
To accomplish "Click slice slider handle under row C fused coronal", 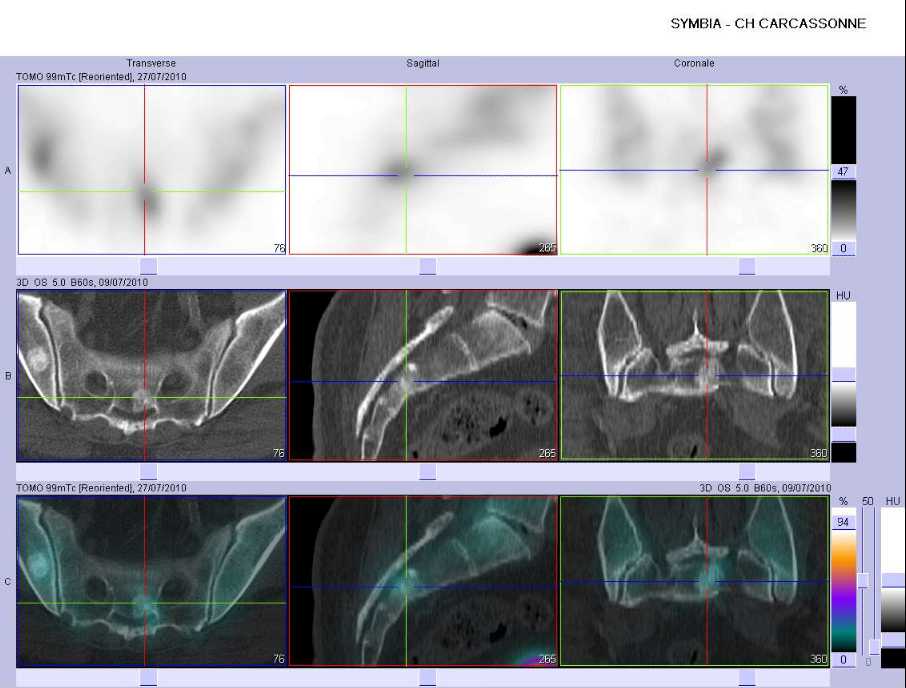I will [747, 678].
